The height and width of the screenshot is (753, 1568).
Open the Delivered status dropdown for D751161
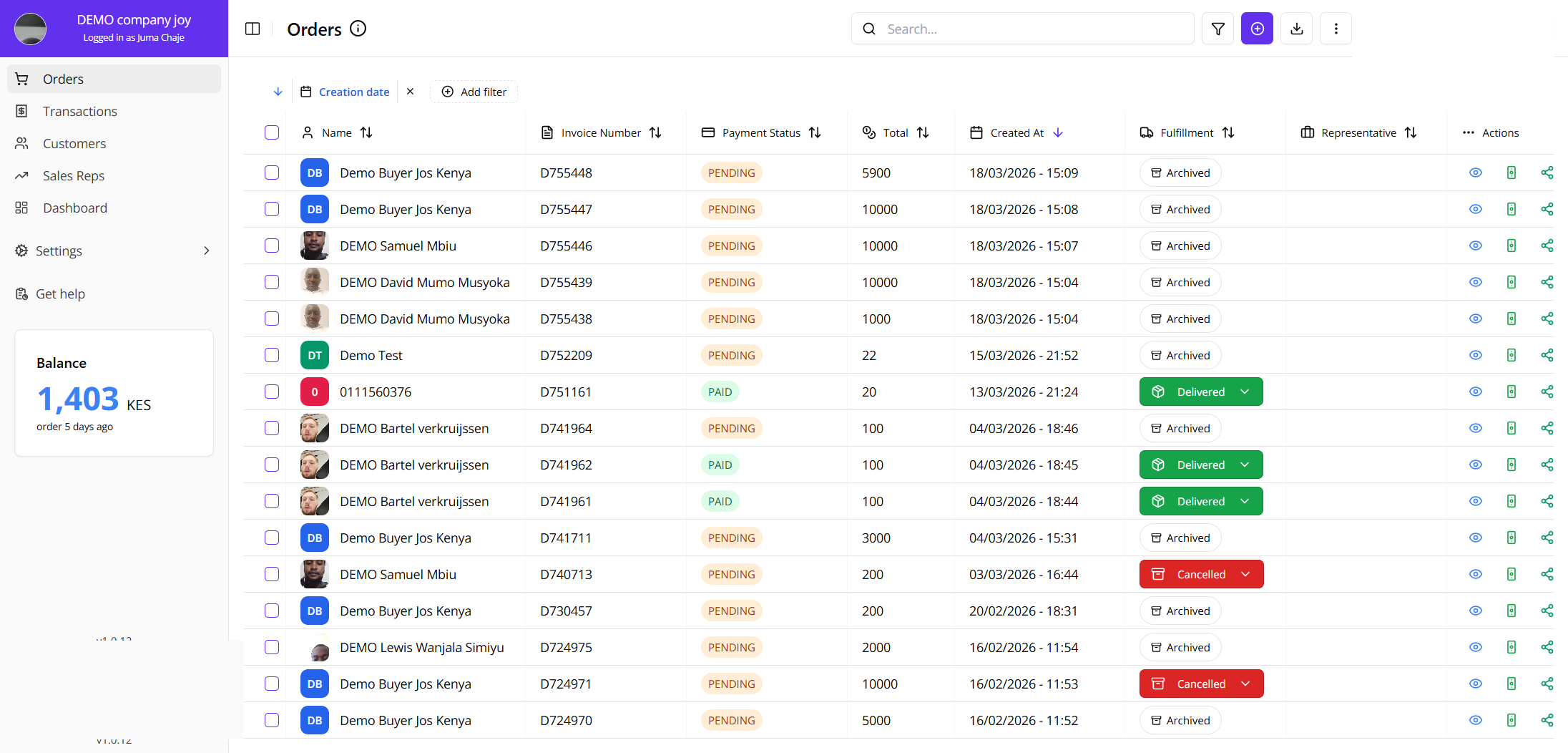pyautogui.click(x=1245, y=392)
